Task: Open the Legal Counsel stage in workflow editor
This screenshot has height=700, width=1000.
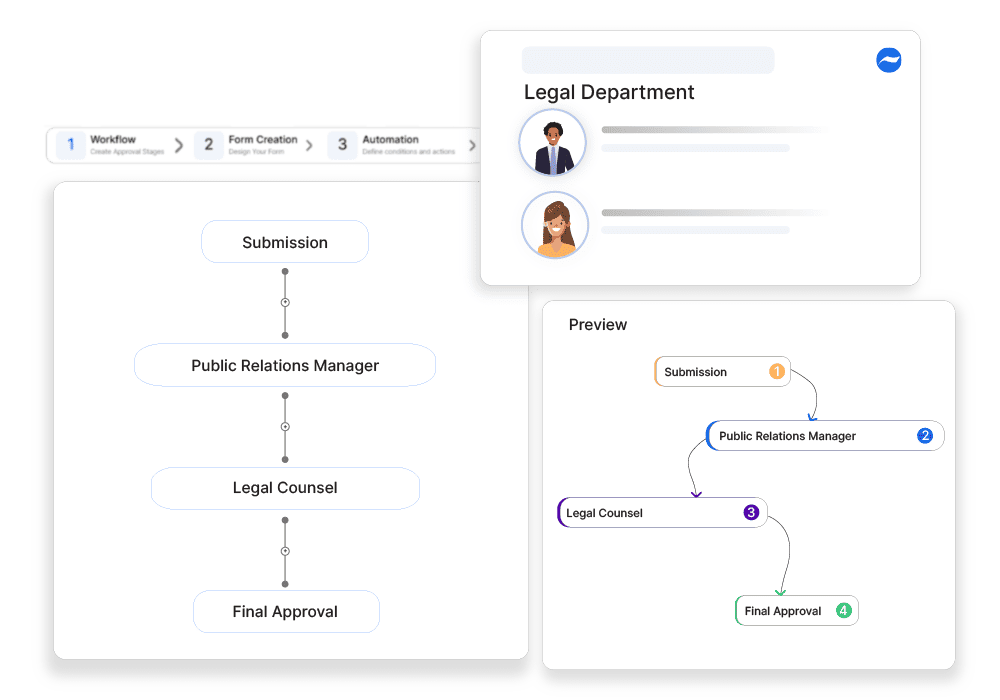Action: pos(285,488)
